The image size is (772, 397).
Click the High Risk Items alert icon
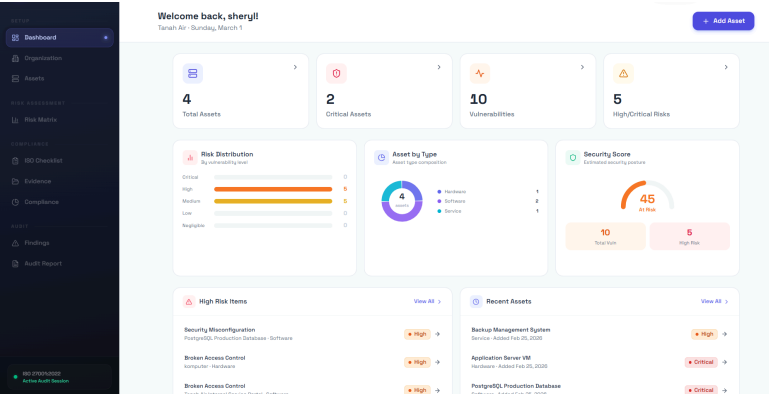[189, 302]
